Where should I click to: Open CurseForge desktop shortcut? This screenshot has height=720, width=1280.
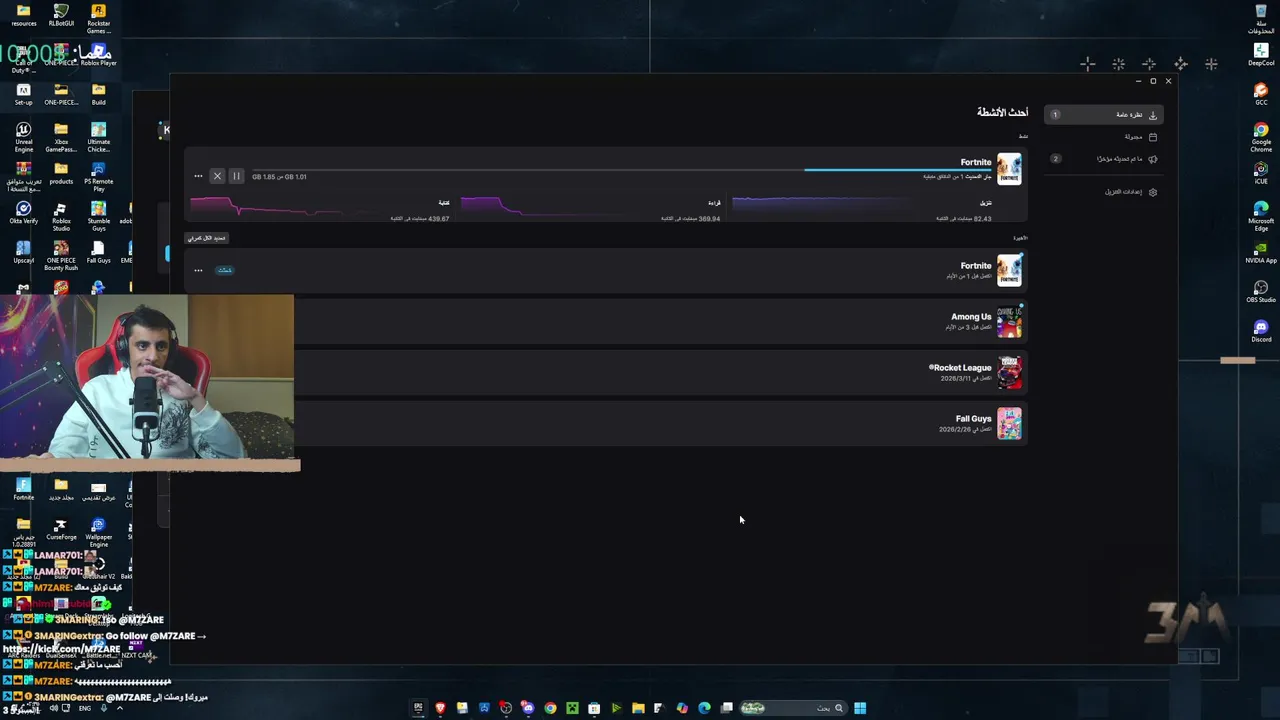pyautogui.click(x=61, y=529)
